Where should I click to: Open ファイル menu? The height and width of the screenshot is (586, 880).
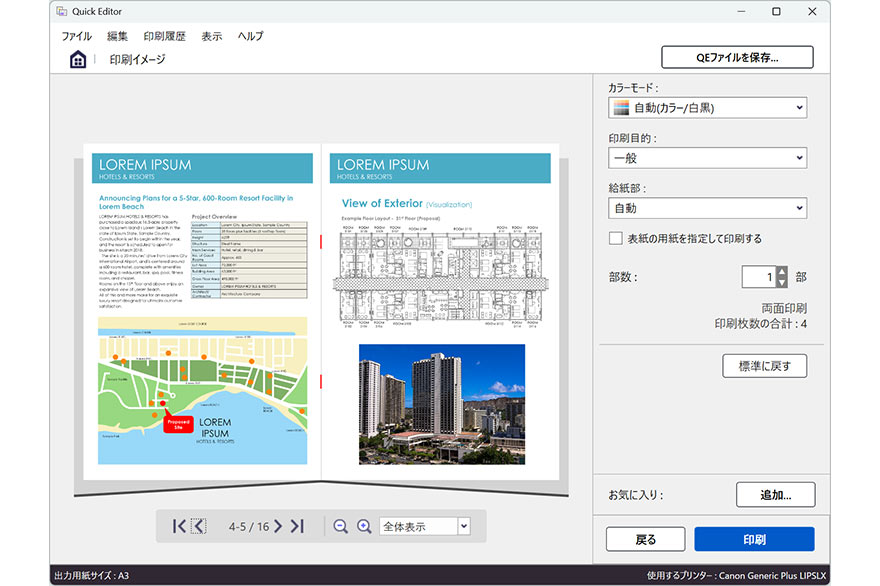click(77, 36)
